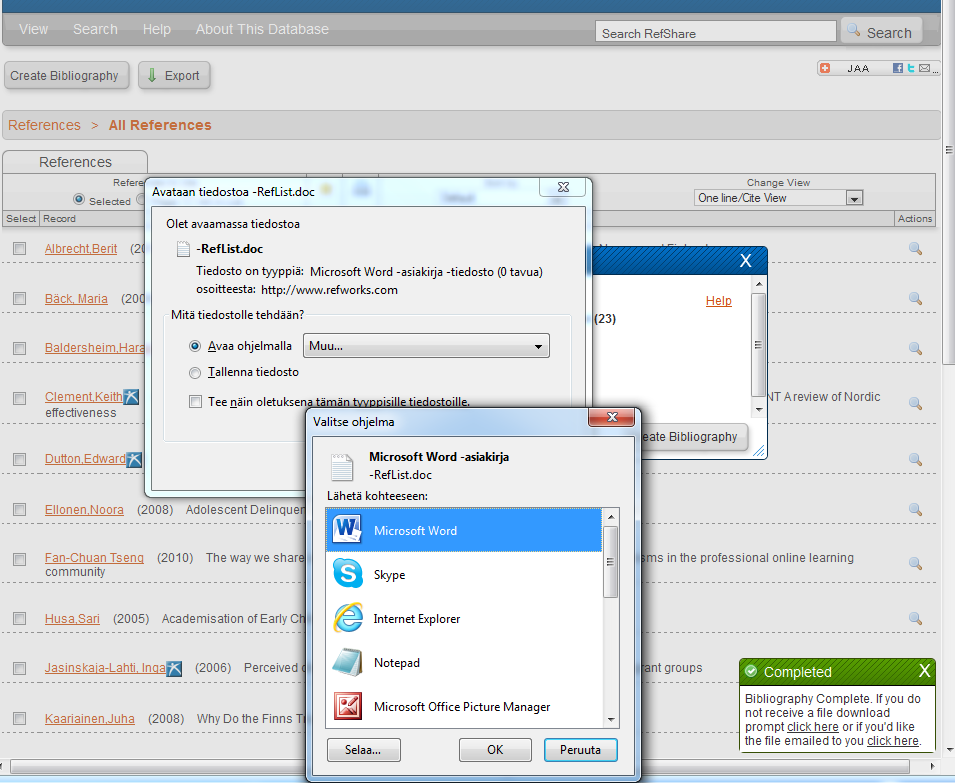
Task: Open the Help link in bibliography popup
Action: 719,301
